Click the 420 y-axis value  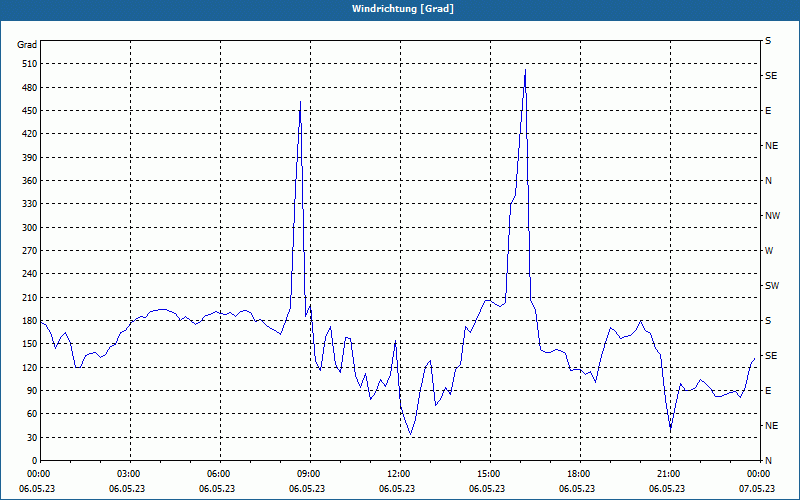click(x=30, y=134)
